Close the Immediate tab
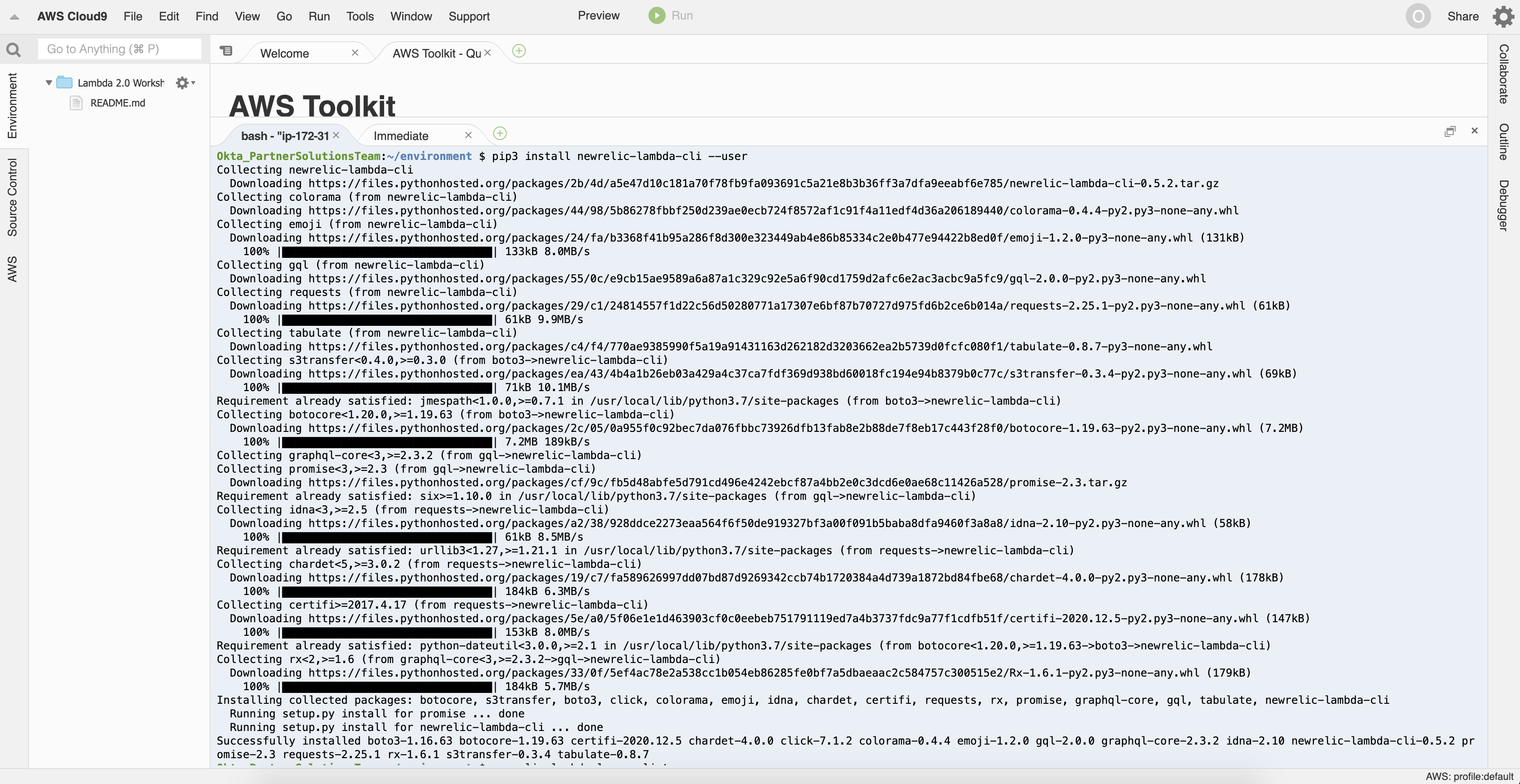This screenshot has height=784, width=1520. [468, 135]
